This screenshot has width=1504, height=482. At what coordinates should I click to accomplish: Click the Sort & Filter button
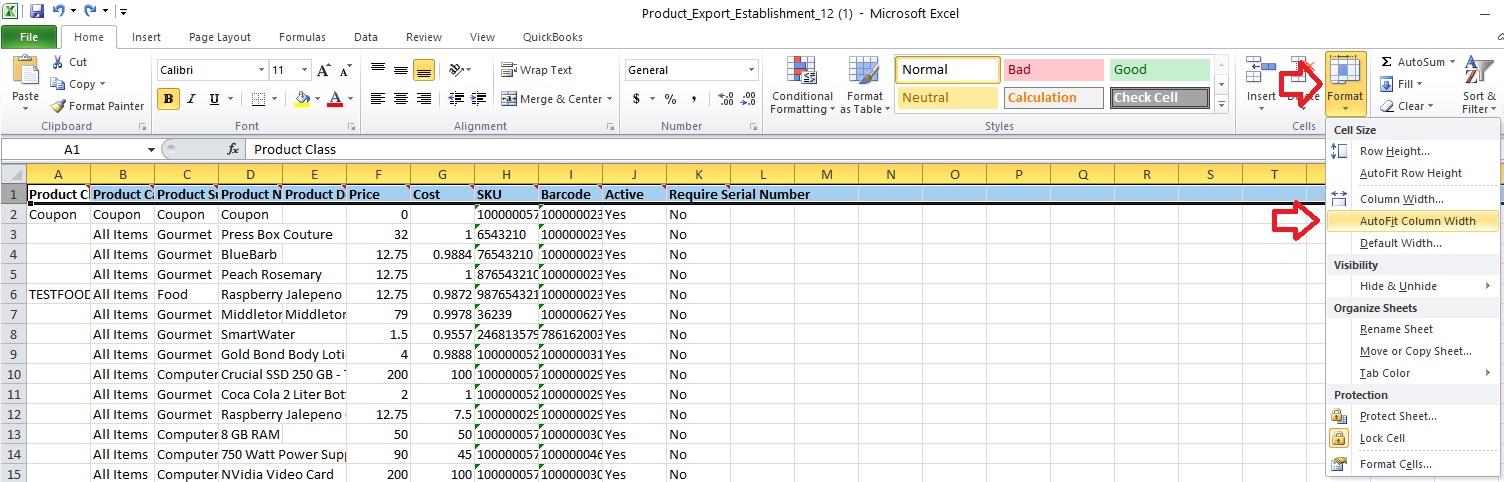click(1478, 84)
